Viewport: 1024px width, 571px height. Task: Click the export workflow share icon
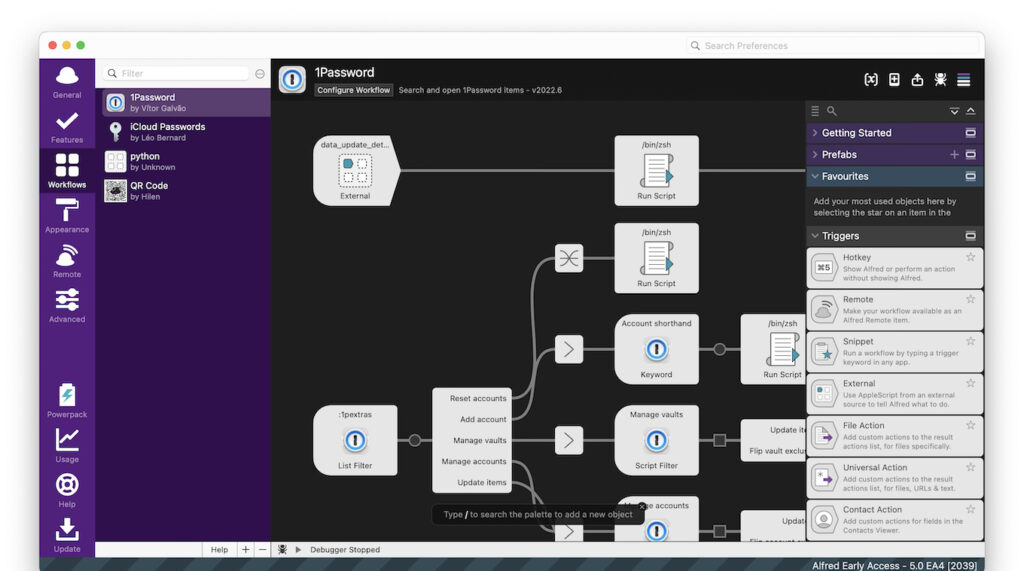pos(917,80)
